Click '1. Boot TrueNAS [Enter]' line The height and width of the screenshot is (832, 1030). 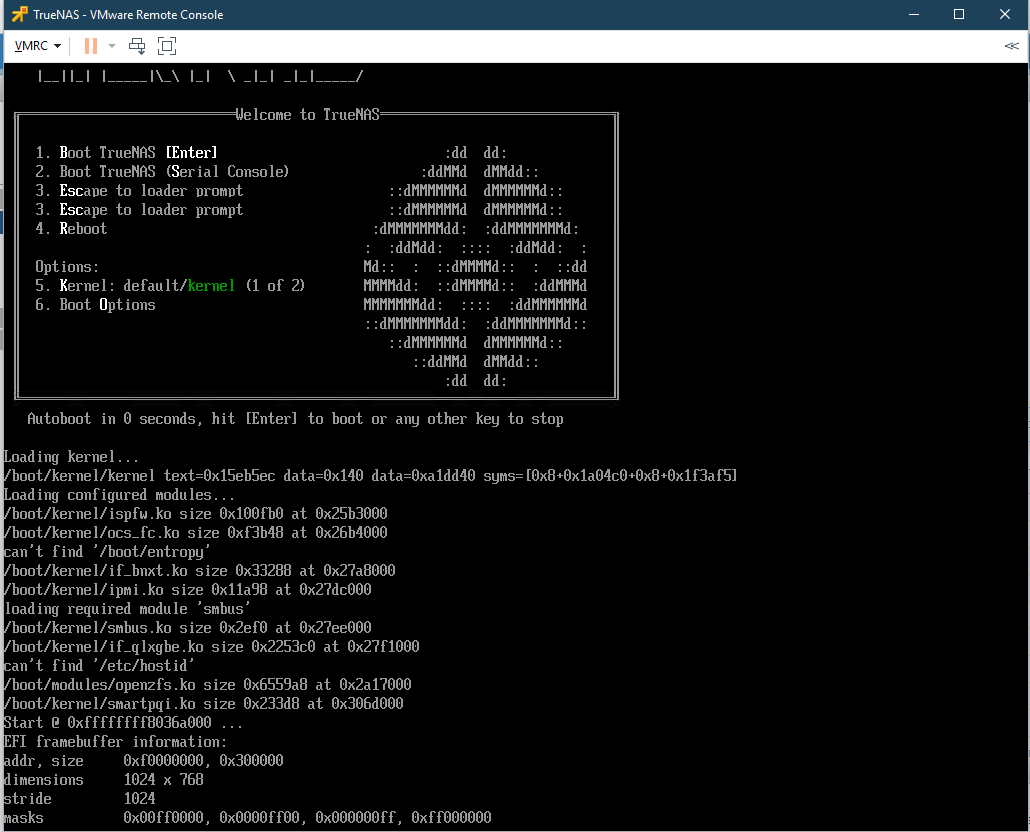pos(126,153)
